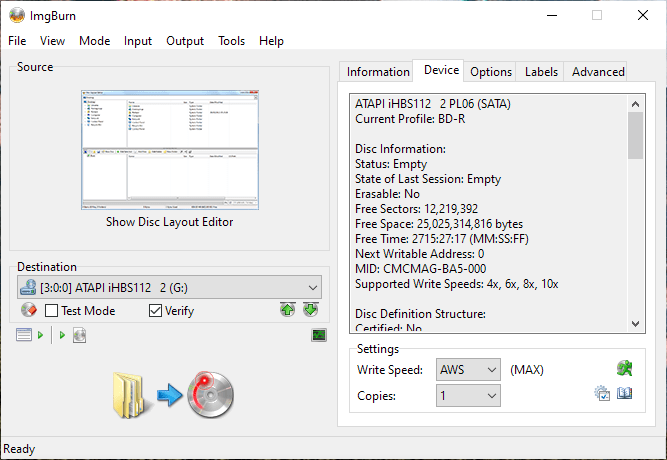Click the device info scrollbar thumb
667x460 pixels.
636,135
